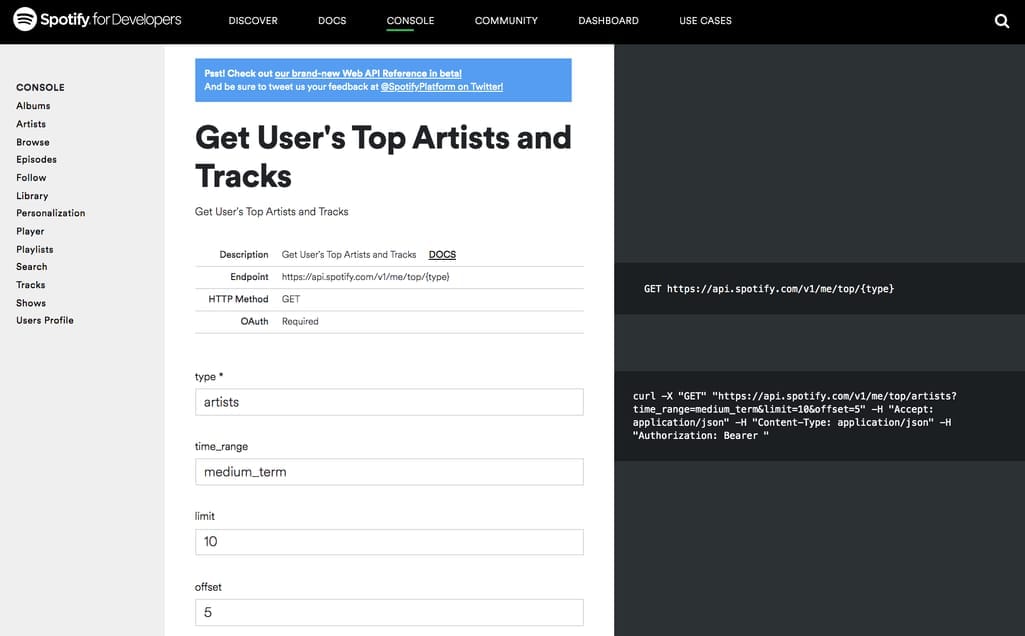The image size is (1025, 636).
Task: Open the Dashboard menu item
Action: [608, 21]
